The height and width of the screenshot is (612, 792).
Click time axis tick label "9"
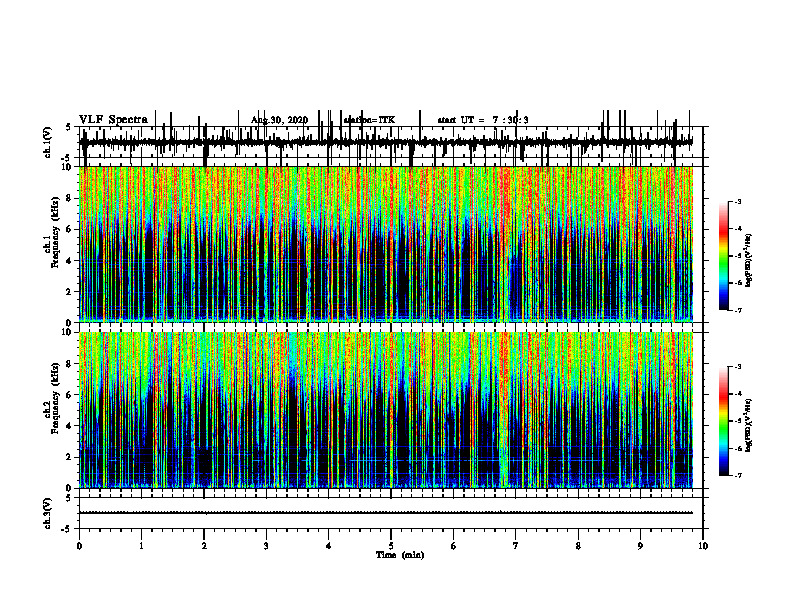coord(640,546)
